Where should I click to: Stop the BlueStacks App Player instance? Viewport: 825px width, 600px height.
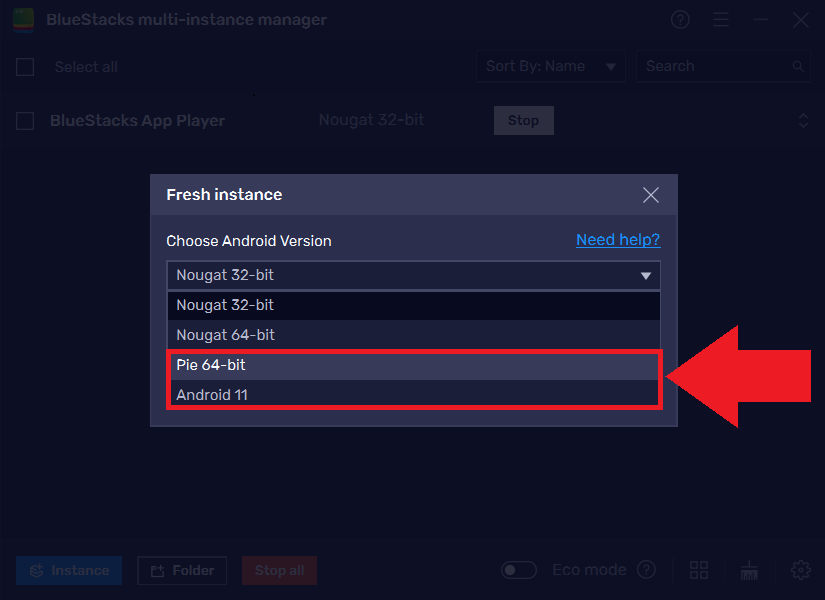click(524, 121)
